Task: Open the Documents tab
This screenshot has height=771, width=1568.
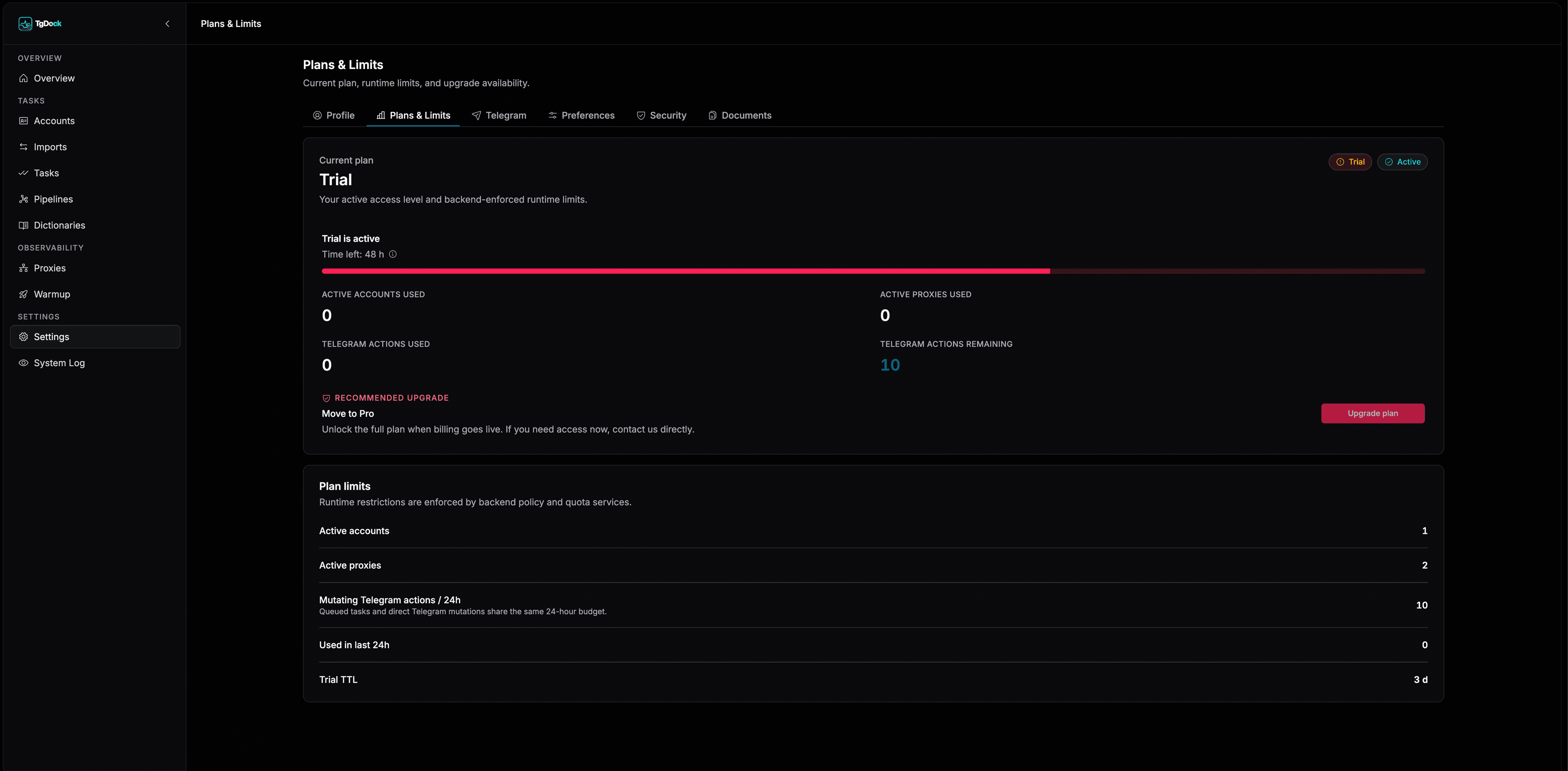Action: point(739,115)
